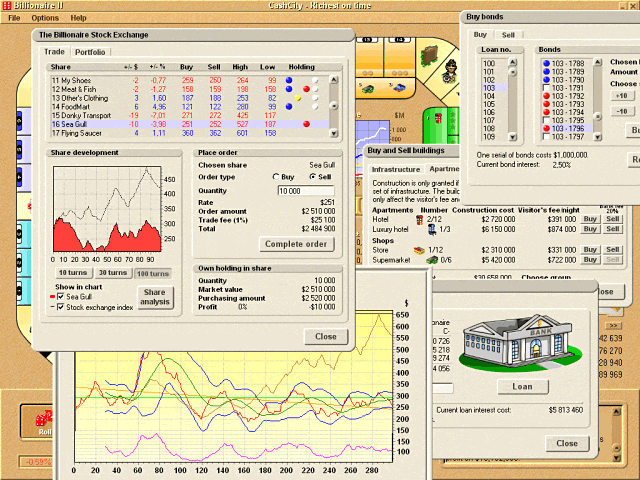Open Share analysis
This screenshot has height=480, width=640.
click(x=155, y=297)
